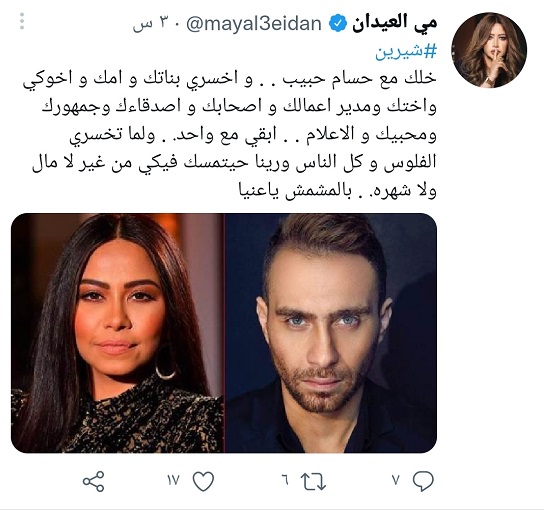Open the display name مي العيدان
This screenshot has width=544, height=511.
click(394, 23)
